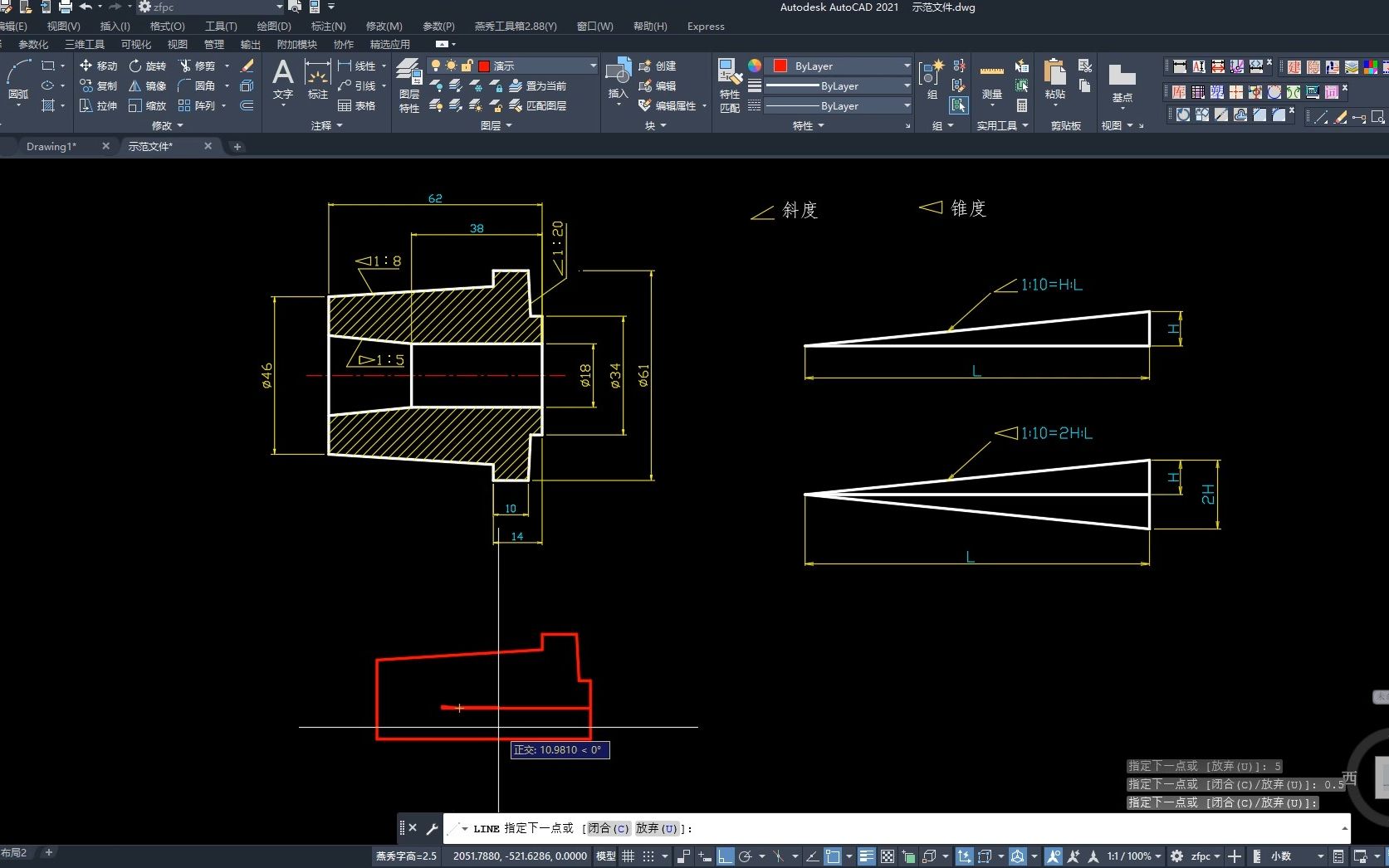The width and height of the screenshot is (1389, 868).
Task: Open the ByLayer color dropdown
Action: coord(839,66)
